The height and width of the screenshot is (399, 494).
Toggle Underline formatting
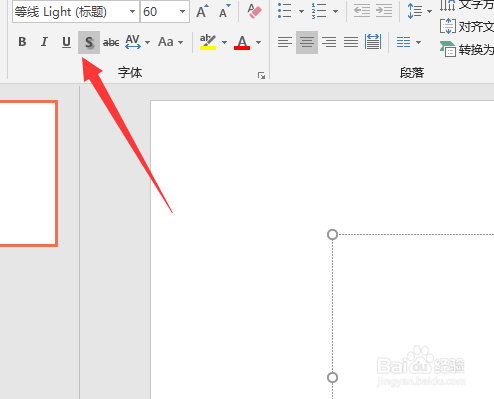click(x=66, y=42)
